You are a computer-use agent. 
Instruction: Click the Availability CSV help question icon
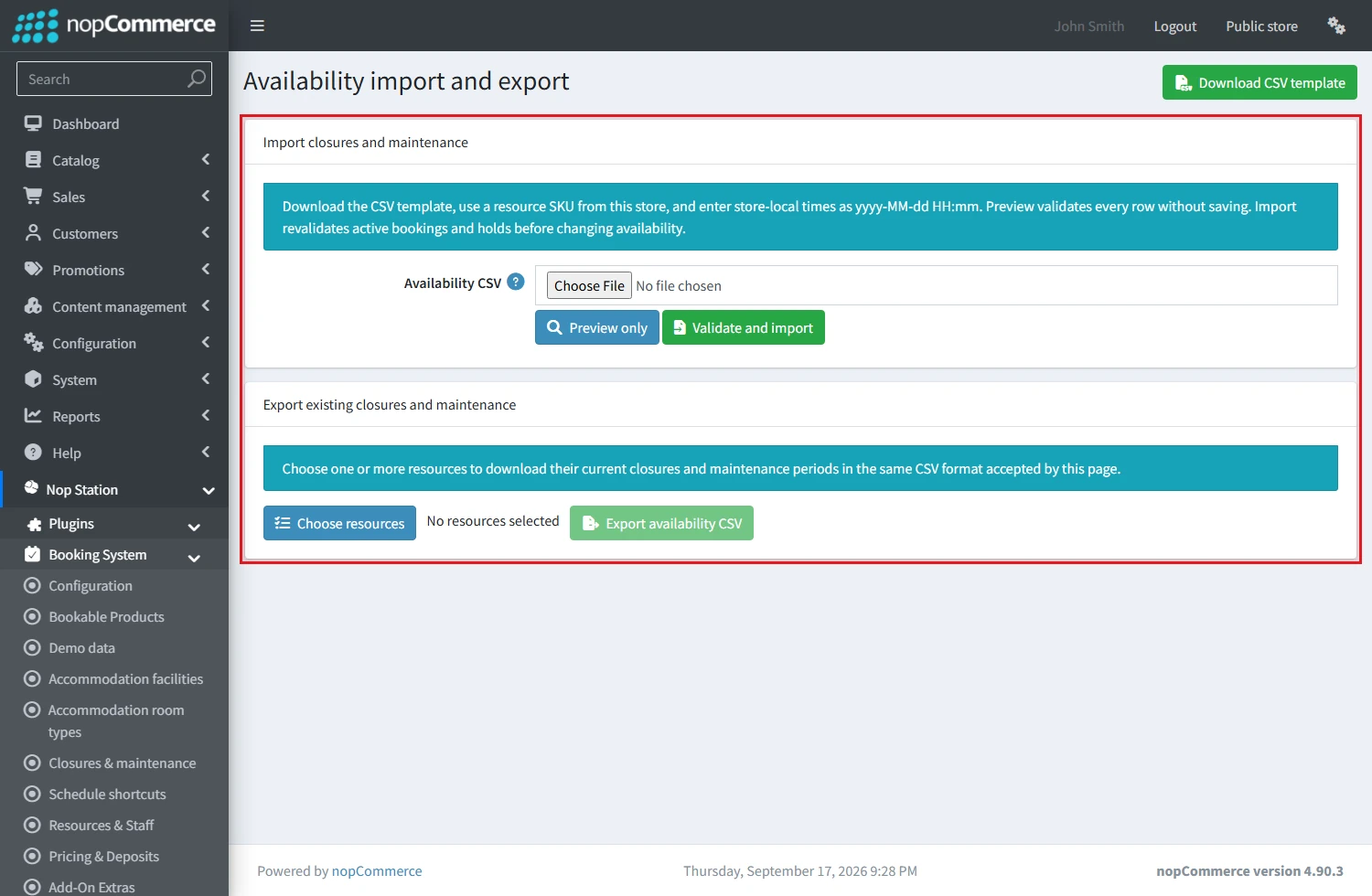coord(516,282)
